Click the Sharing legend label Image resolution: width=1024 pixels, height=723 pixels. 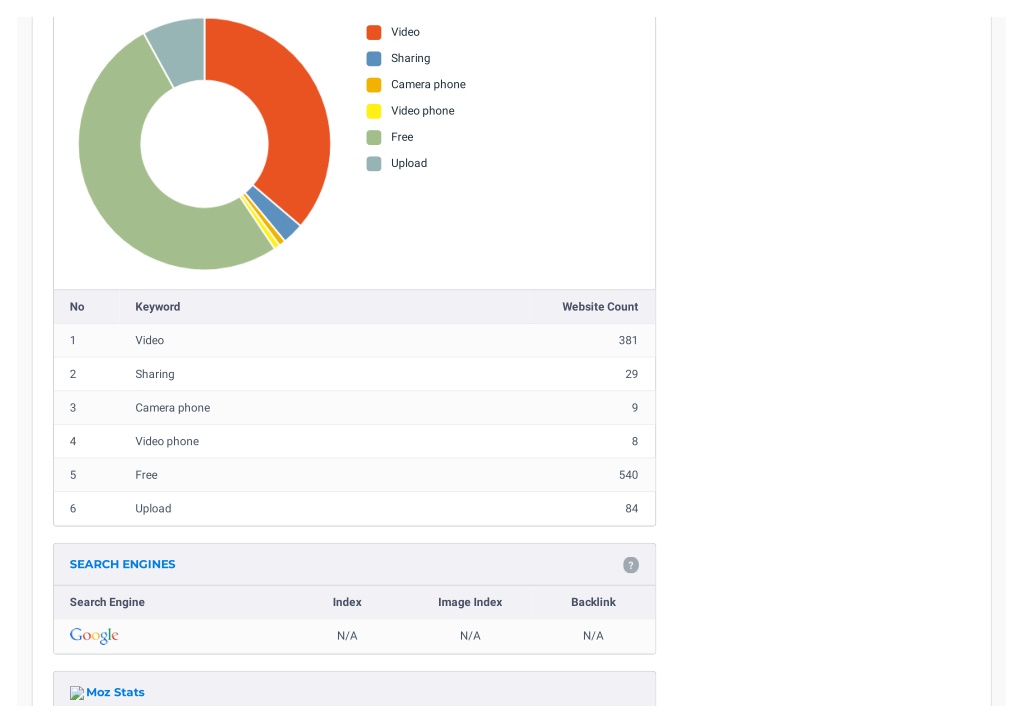click(410, 58)
